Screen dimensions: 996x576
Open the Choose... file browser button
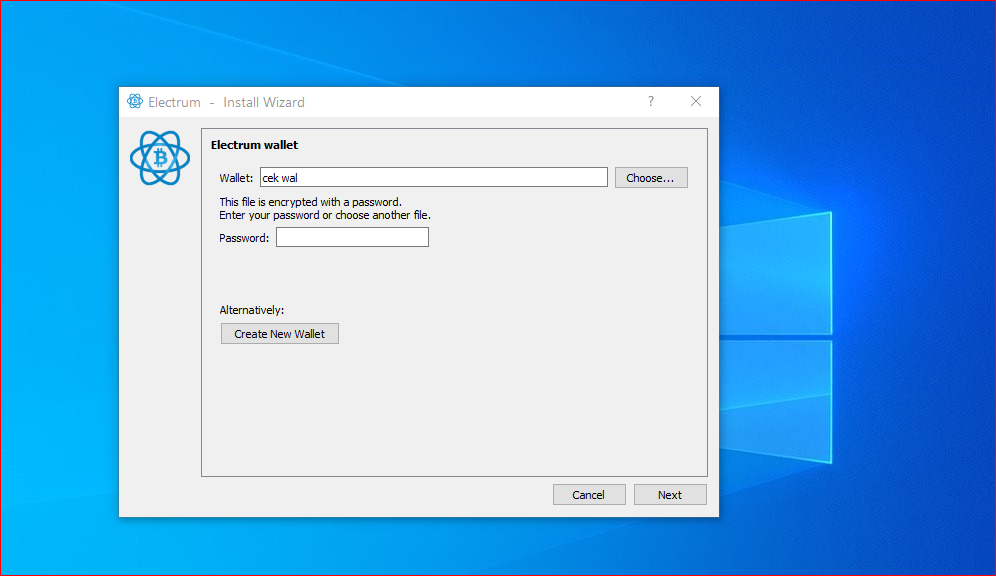(x=650, y=178)
